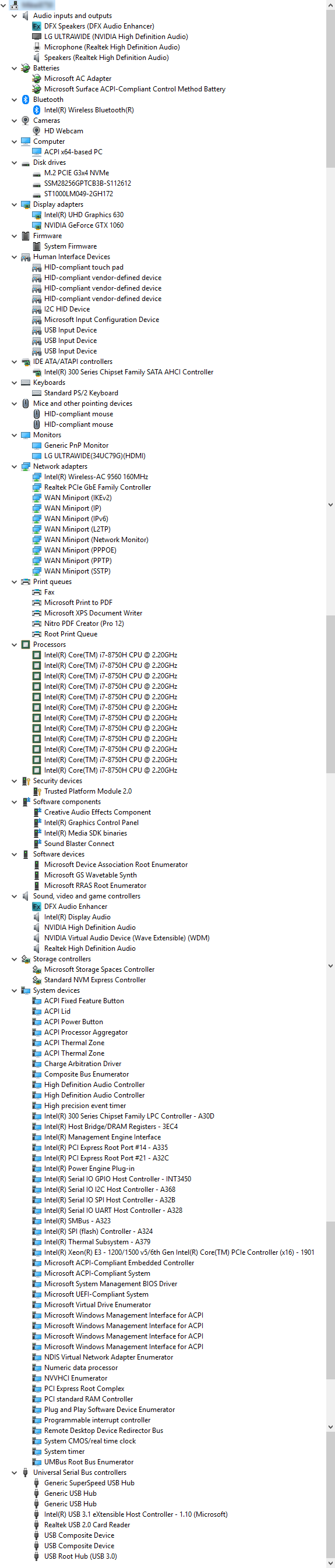Click the Generic SuperSpeed USB Hub icon
335x1568 pixels.
click(37, 1483)
